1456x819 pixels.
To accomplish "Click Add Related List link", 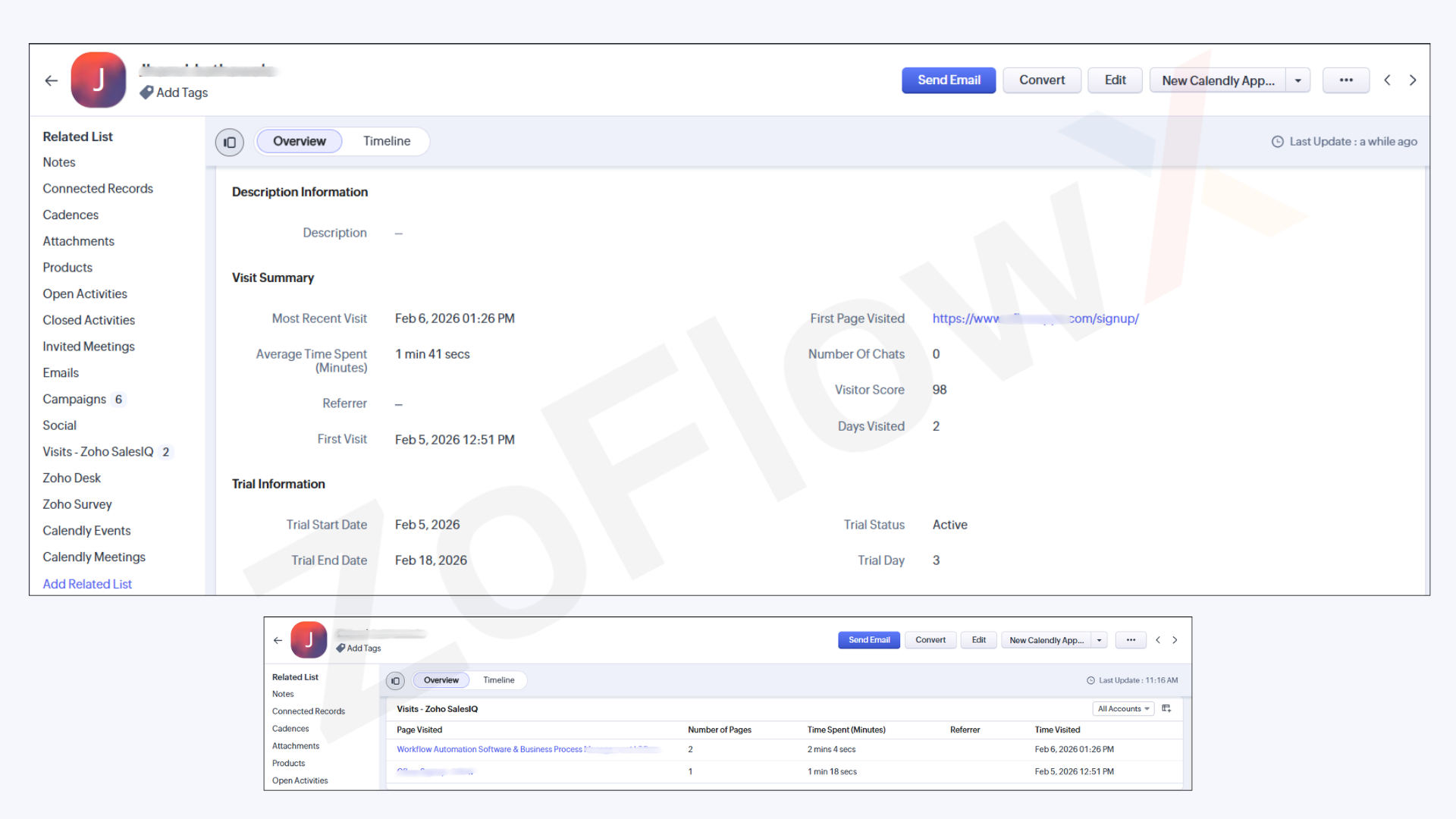I will tap(87, 584).
